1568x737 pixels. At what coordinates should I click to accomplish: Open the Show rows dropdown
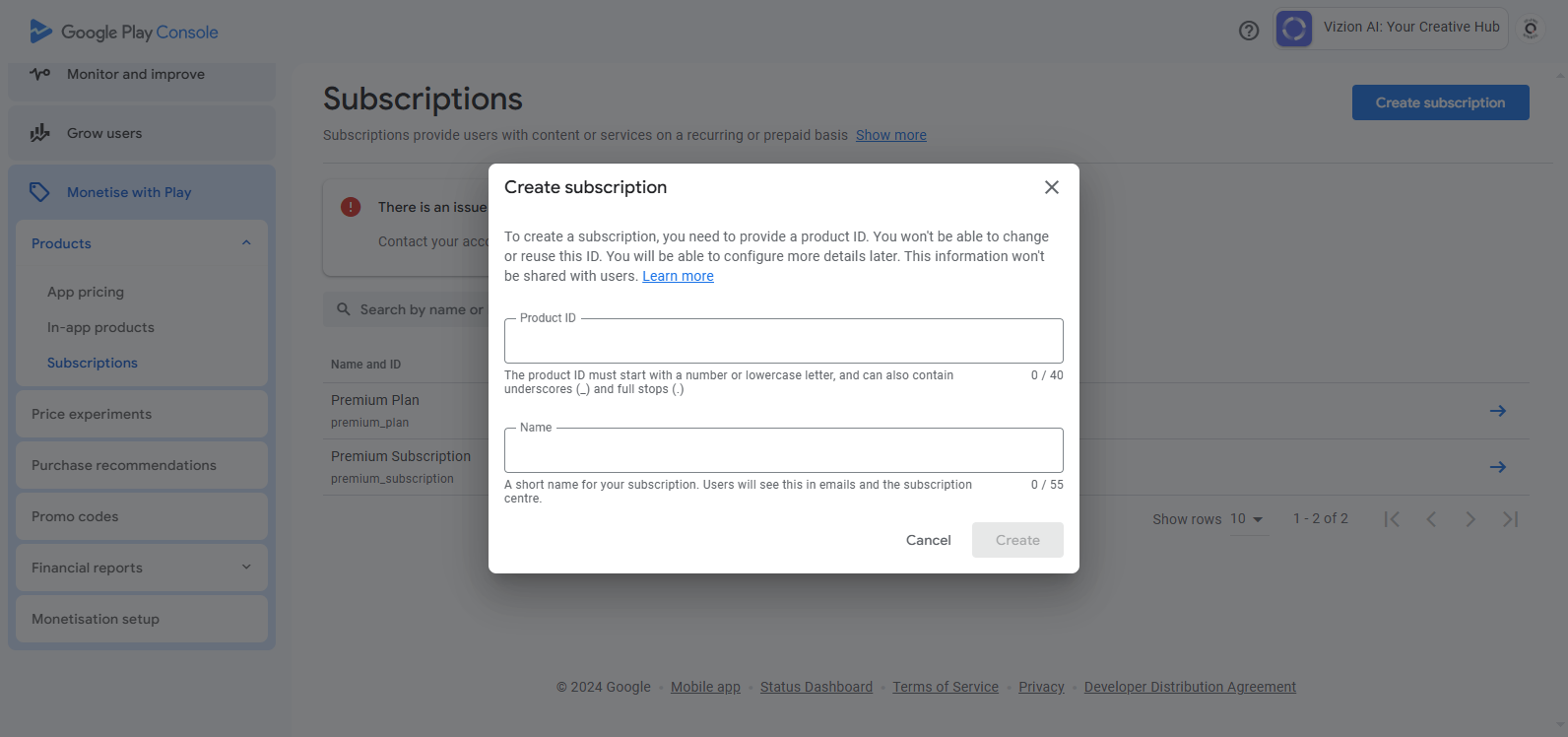click(1246, 519)
